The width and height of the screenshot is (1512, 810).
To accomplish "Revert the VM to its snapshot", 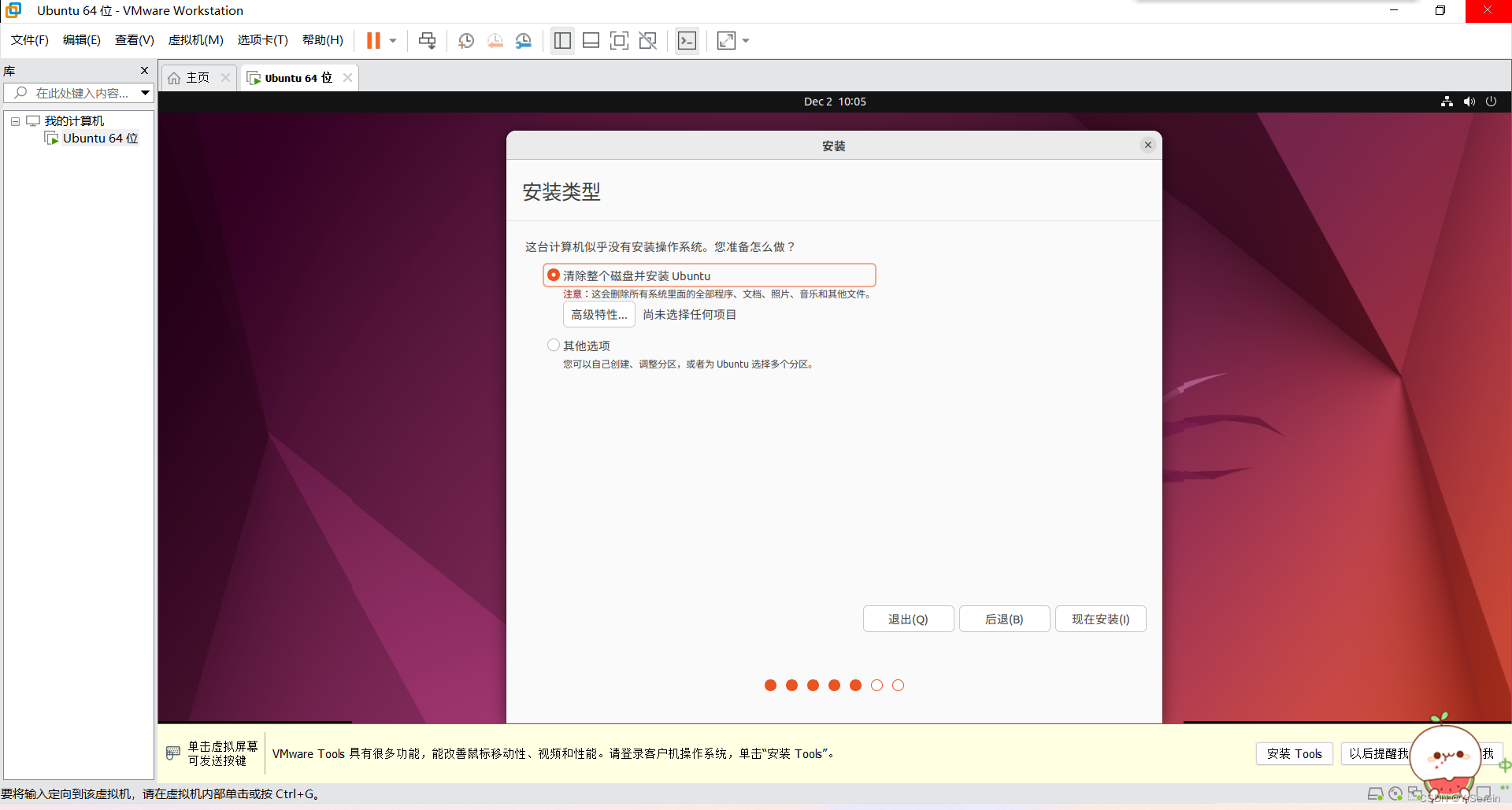I will click(495, 40).
